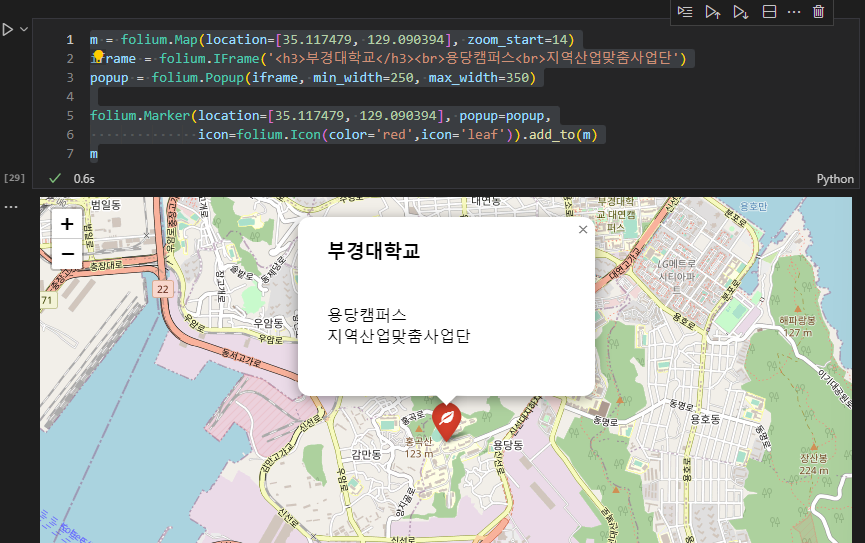
Task: Click the 홍곡산 123 m peak label
Action: 419,448
